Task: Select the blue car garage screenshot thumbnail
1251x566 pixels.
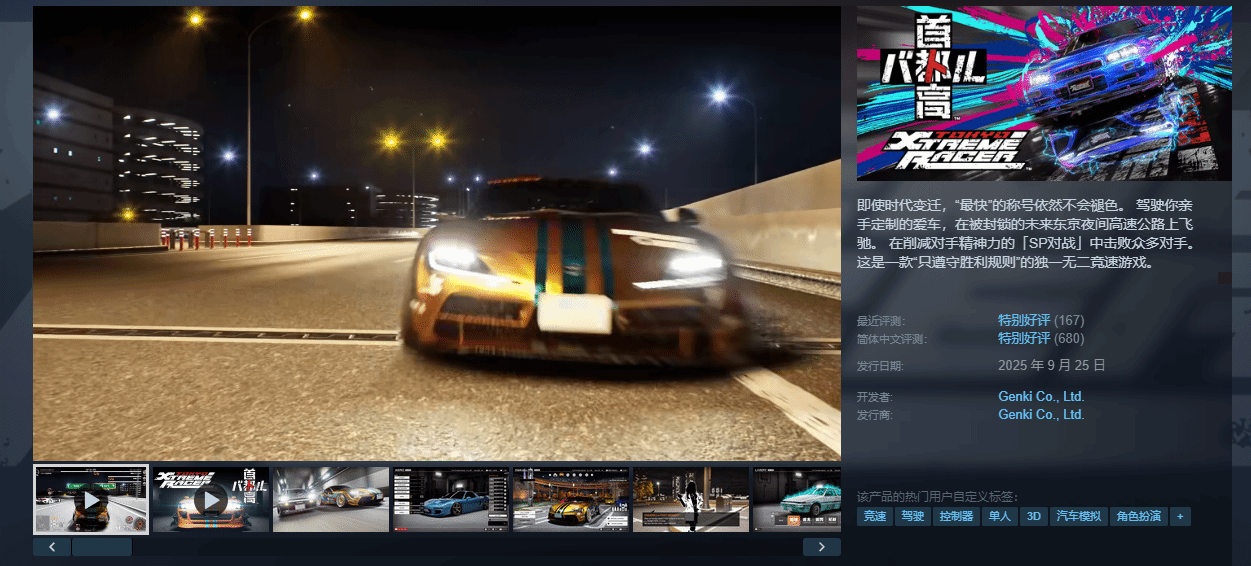Action: coord(451,499)
